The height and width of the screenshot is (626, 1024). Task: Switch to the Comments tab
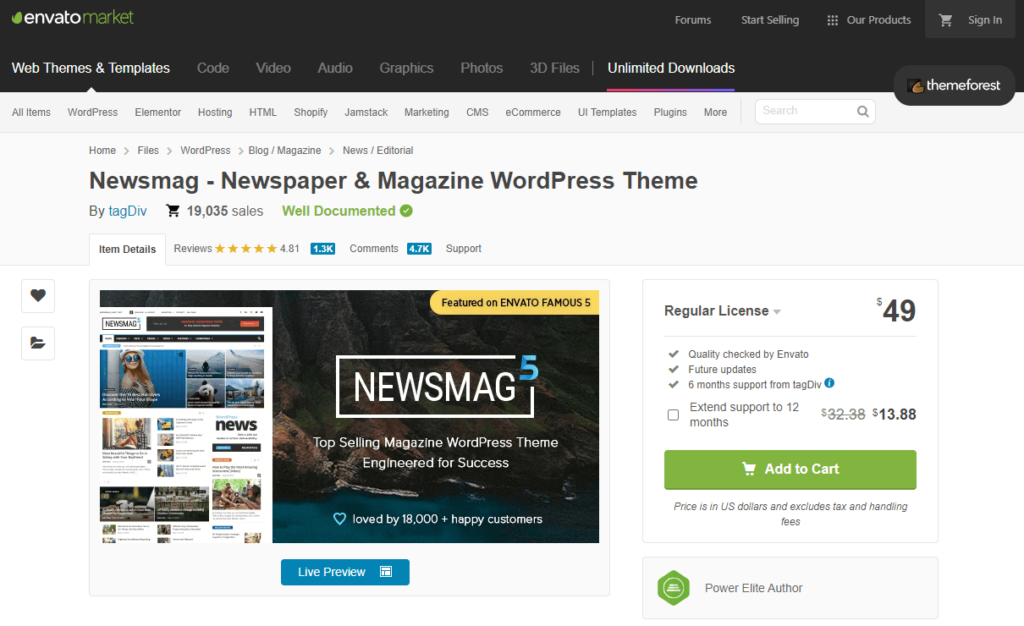pyautogui.click(x=374, y=249)
